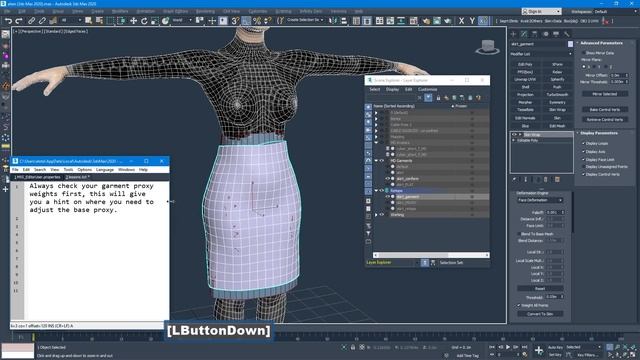Click the object color swatch beside name field
Screen dimensions: 640x360
[x=570, y=44]
